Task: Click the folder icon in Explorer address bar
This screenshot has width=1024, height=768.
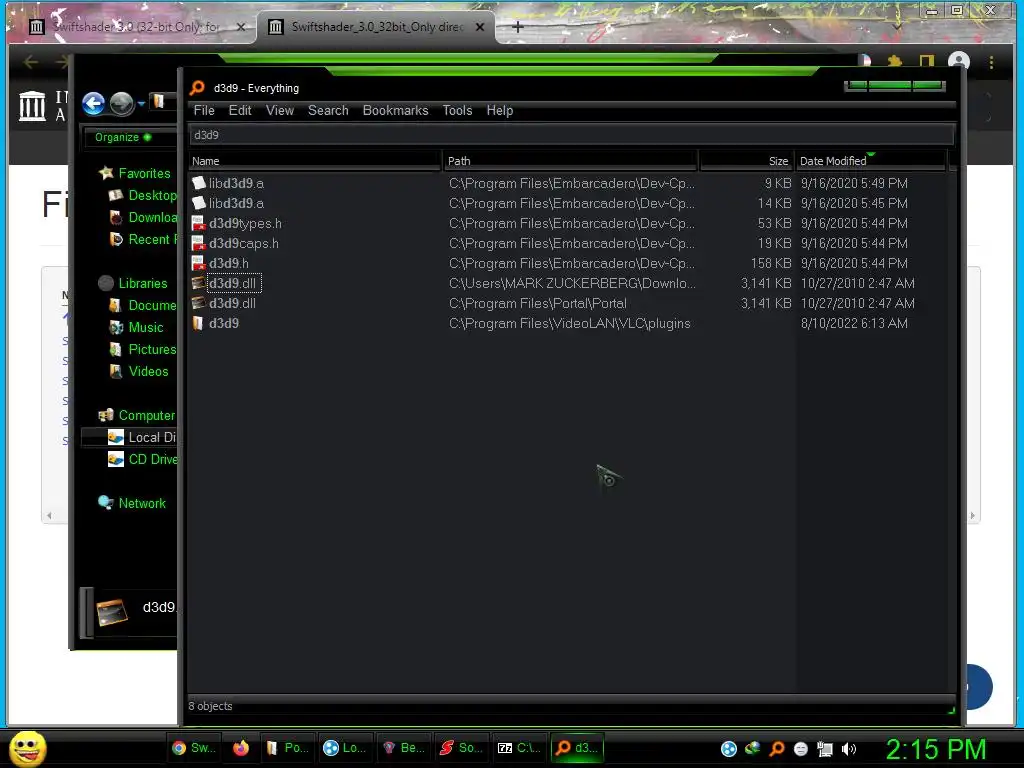Action: (x=158, y=101)
